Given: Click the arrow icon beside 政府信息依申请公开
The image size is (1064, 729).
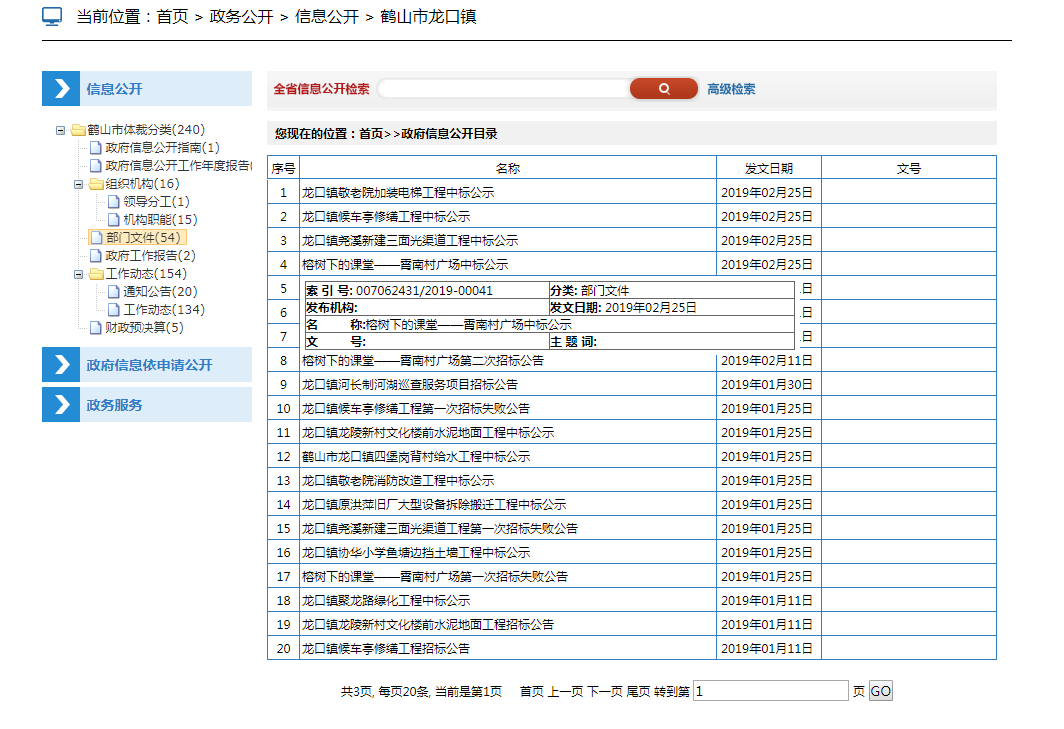Looking at the screenshot, I should [x=61, y=365].
